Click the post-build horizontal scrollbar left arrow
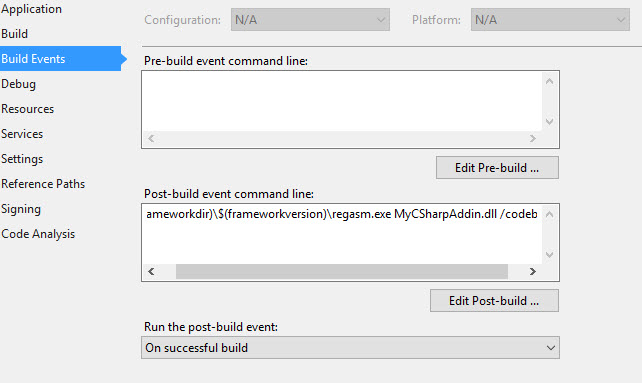Viewport: 642px width, 383px height. tap(151, 271)
